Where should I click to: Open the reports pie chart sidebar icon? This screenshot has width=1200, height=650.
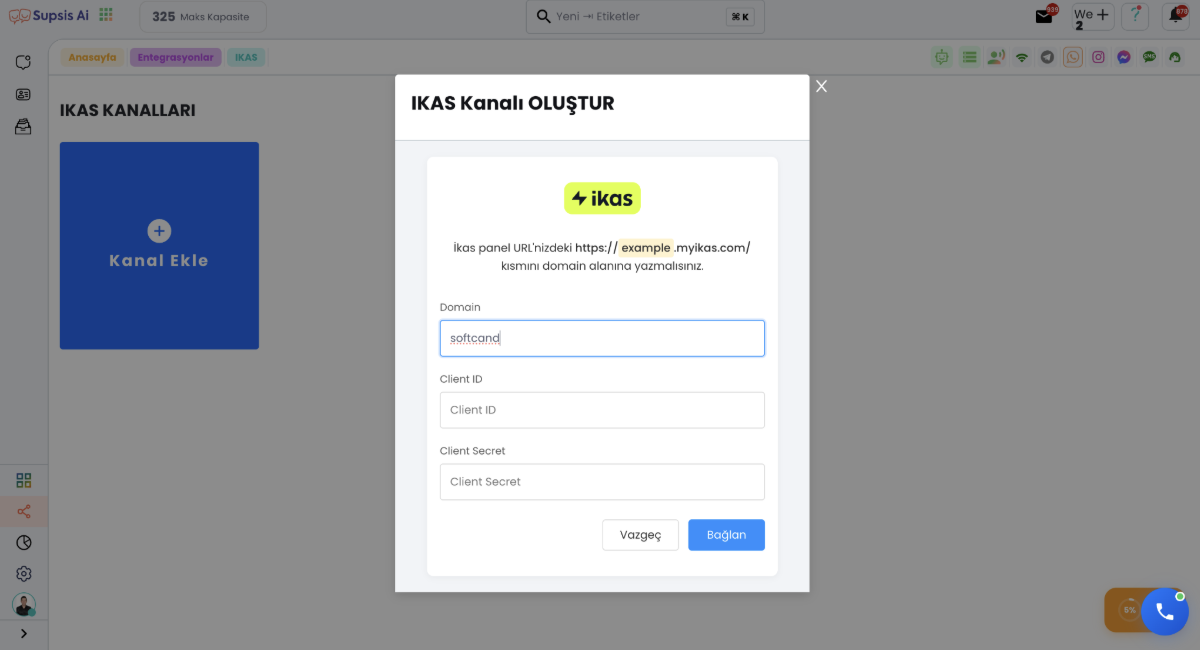24,543
